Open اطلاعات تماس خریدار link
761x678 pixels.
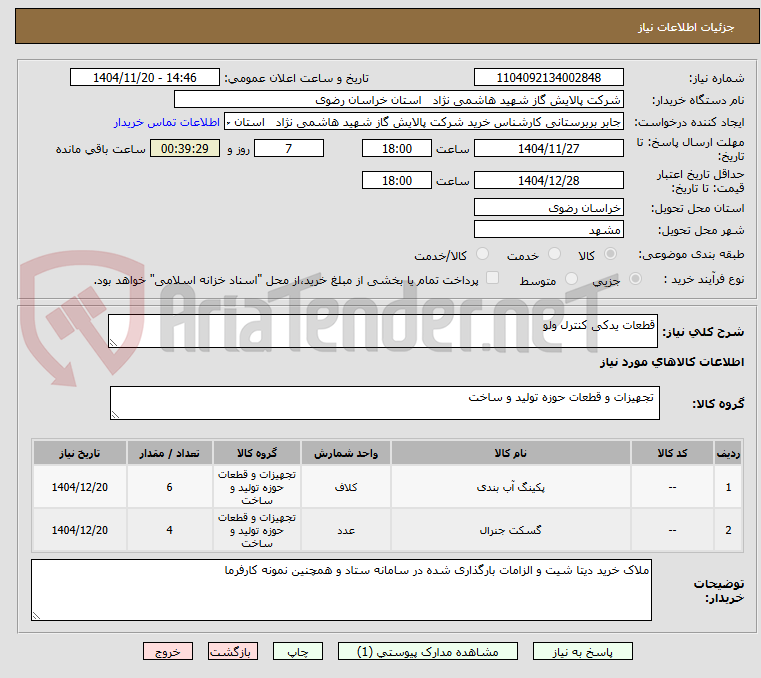pos(167,122)
